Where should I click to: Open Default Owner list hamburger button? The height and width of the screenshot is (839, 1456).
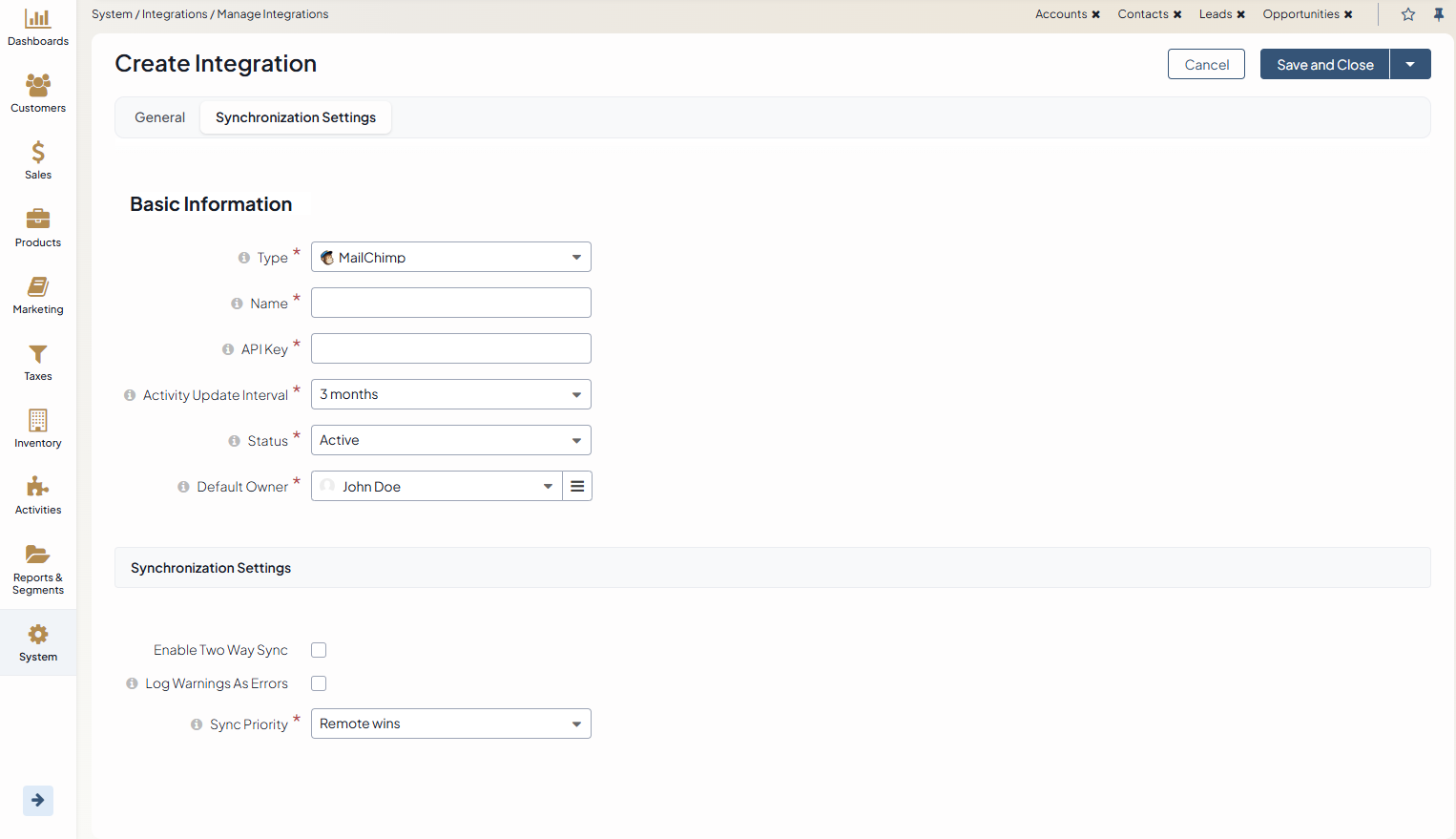(x=577, y=486)
